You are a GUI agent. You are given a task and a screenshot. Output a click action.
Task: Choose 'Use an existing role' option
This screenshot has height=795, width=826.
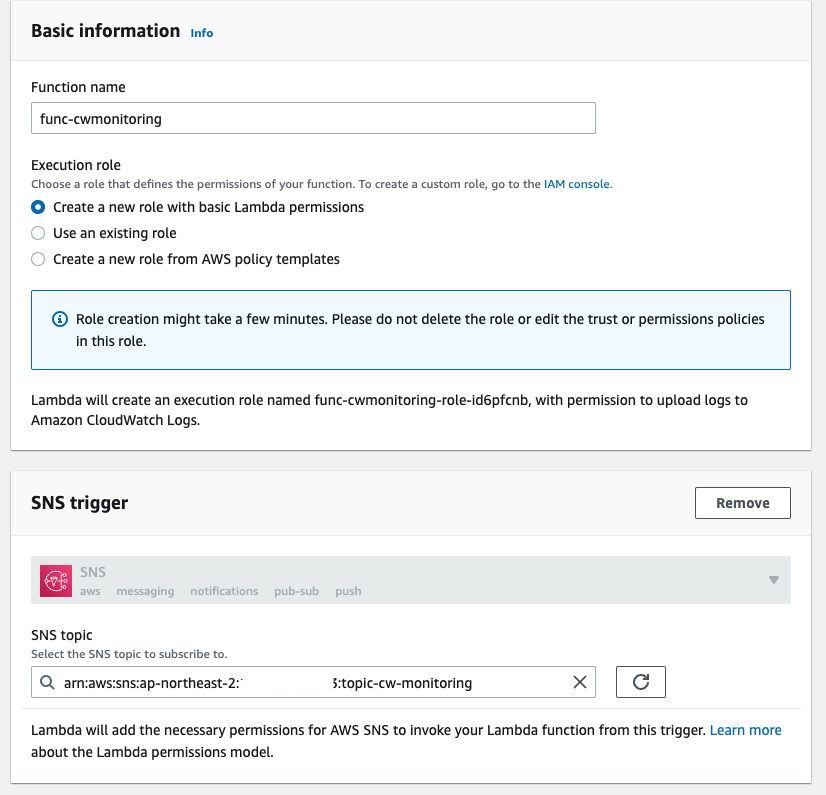(38, 233)
